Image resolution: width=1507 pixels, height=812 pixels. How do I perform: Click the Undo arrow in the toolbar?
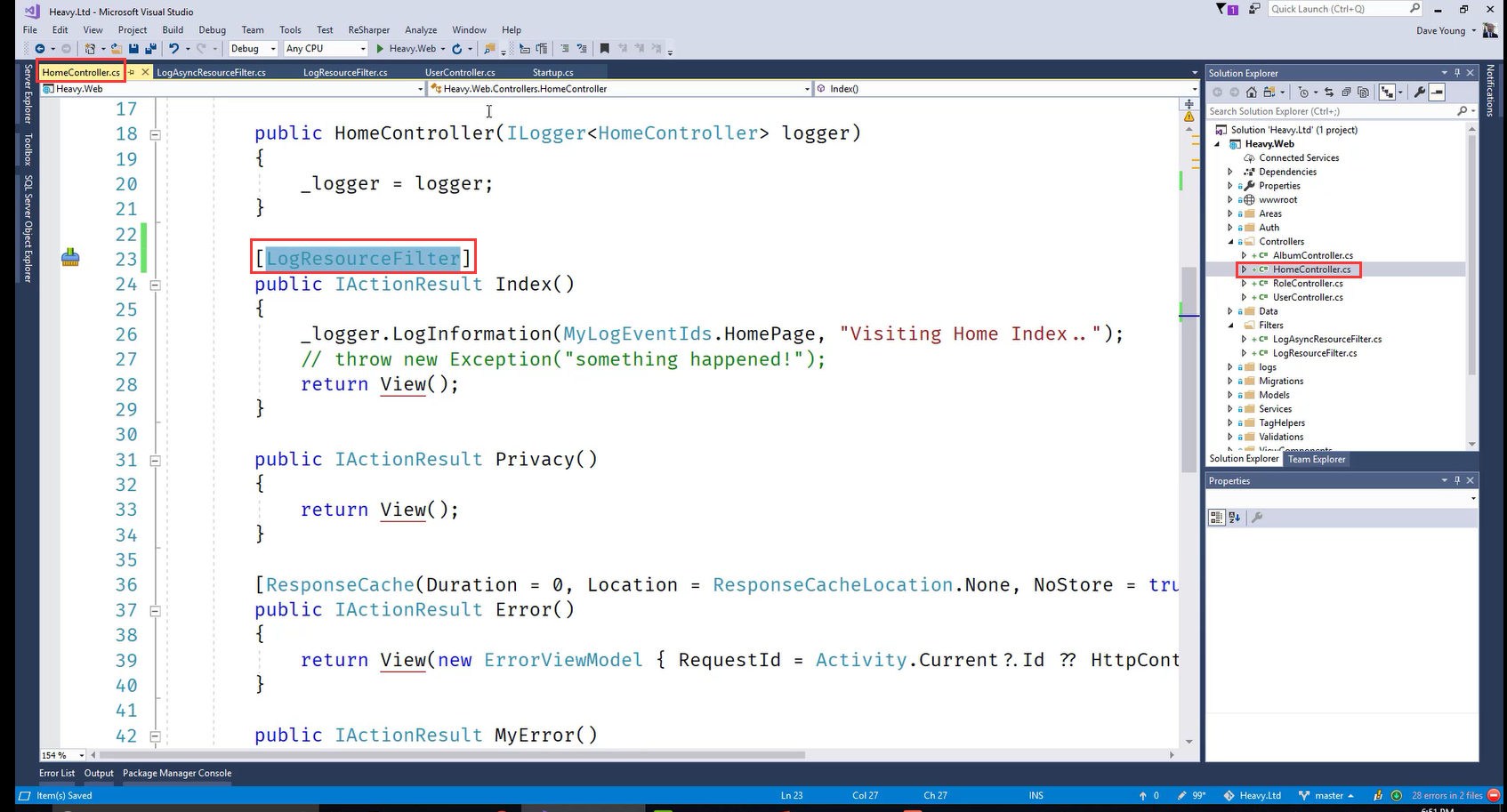pyautogui.click(x=173, y=49)
